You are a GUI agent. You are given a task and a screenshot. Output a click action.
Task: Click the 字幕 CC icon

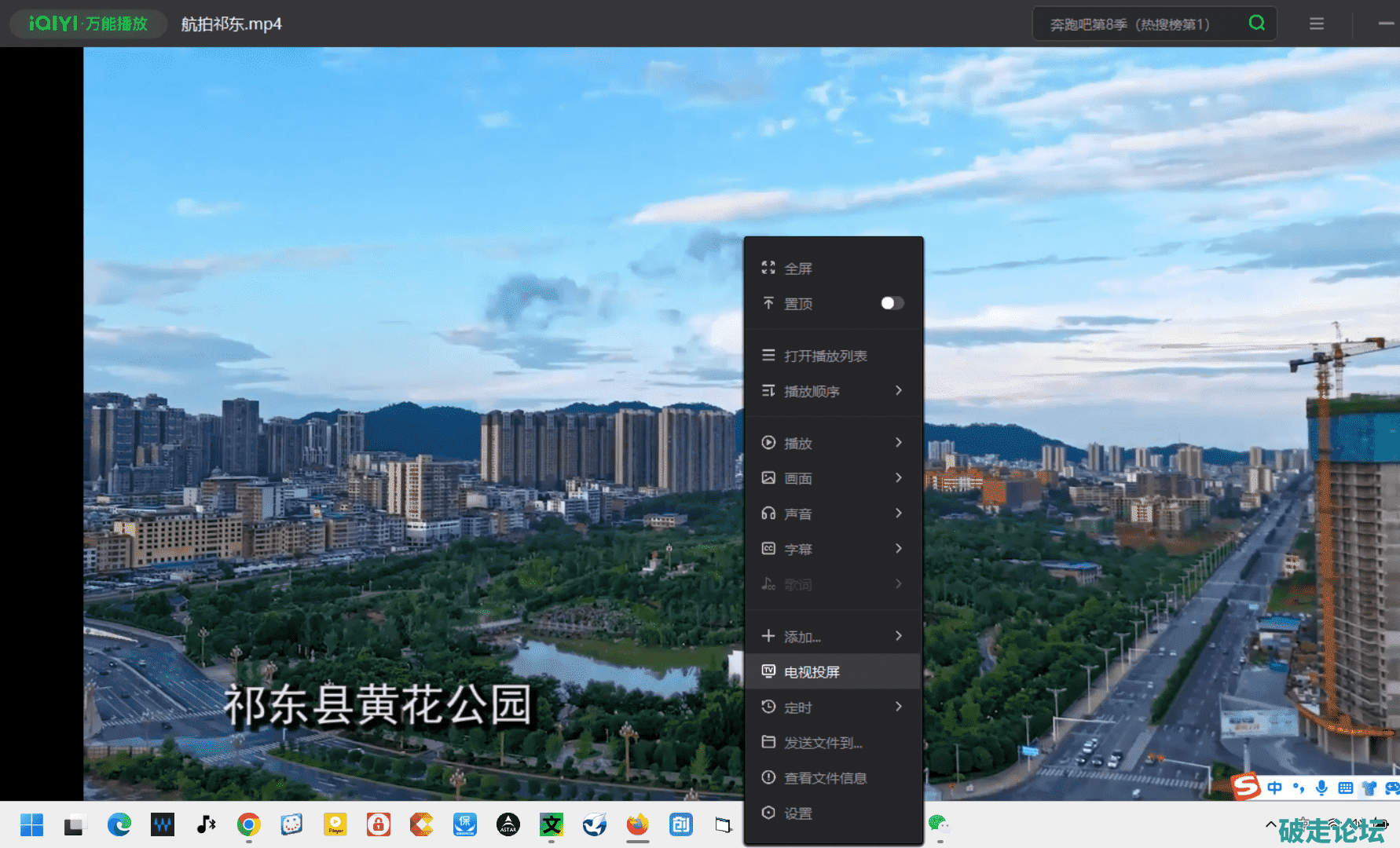768,549
